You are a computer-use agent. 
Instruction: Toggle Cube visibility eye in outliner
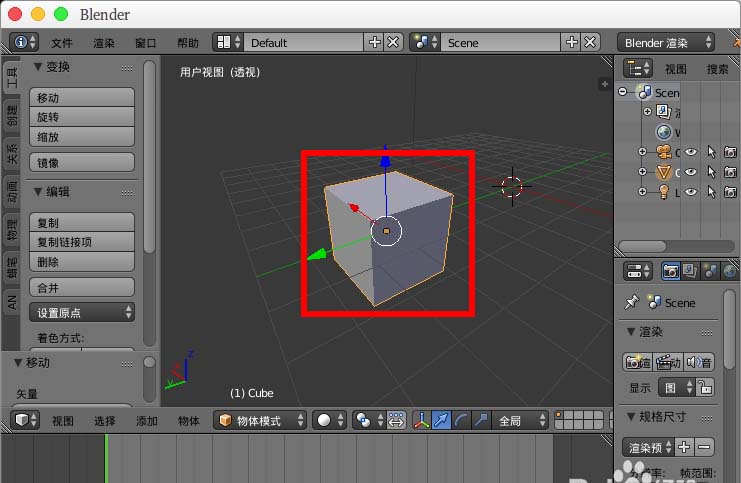(691, 172)
